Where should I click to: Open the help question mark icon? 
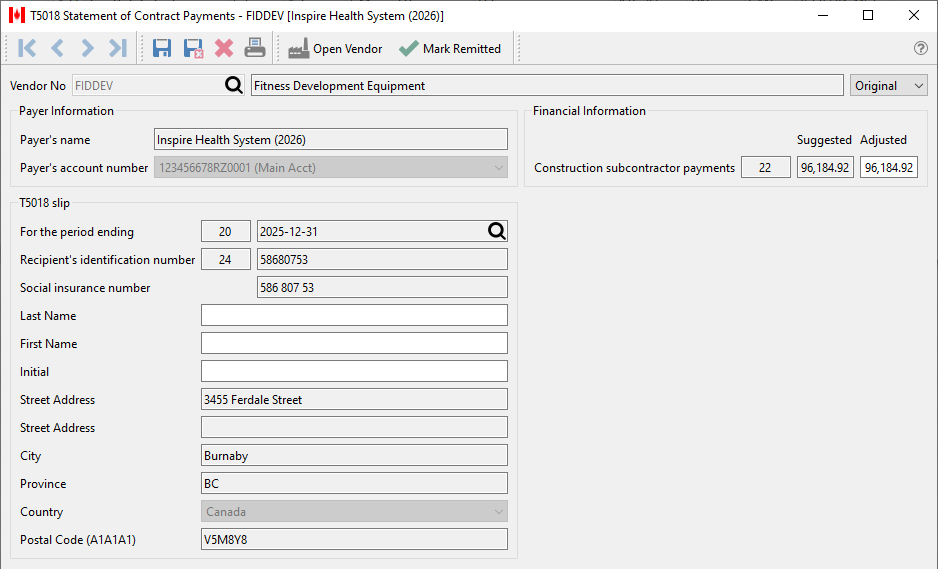(921, 48)
